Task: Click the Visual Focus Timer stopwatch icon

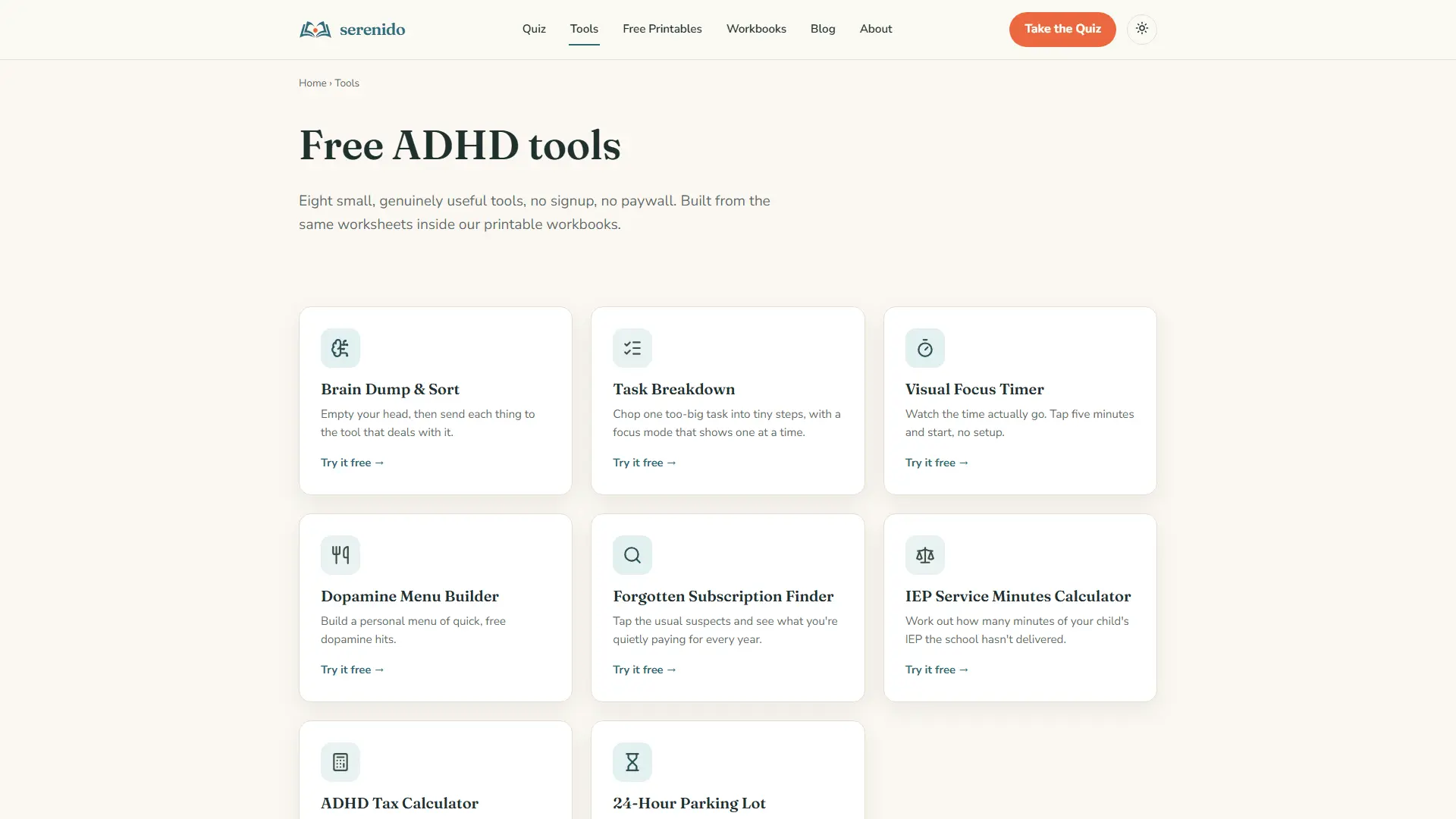Action: point(924,348)
